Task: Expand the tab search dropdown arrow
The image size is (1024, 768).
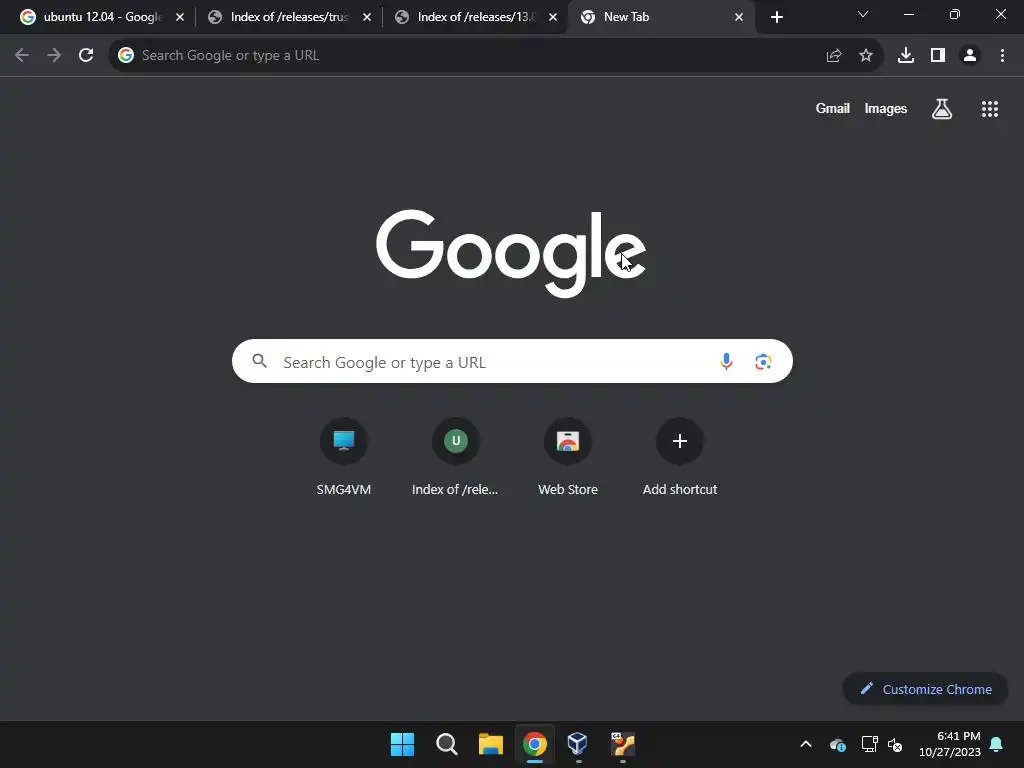Action: click(863, 14)
